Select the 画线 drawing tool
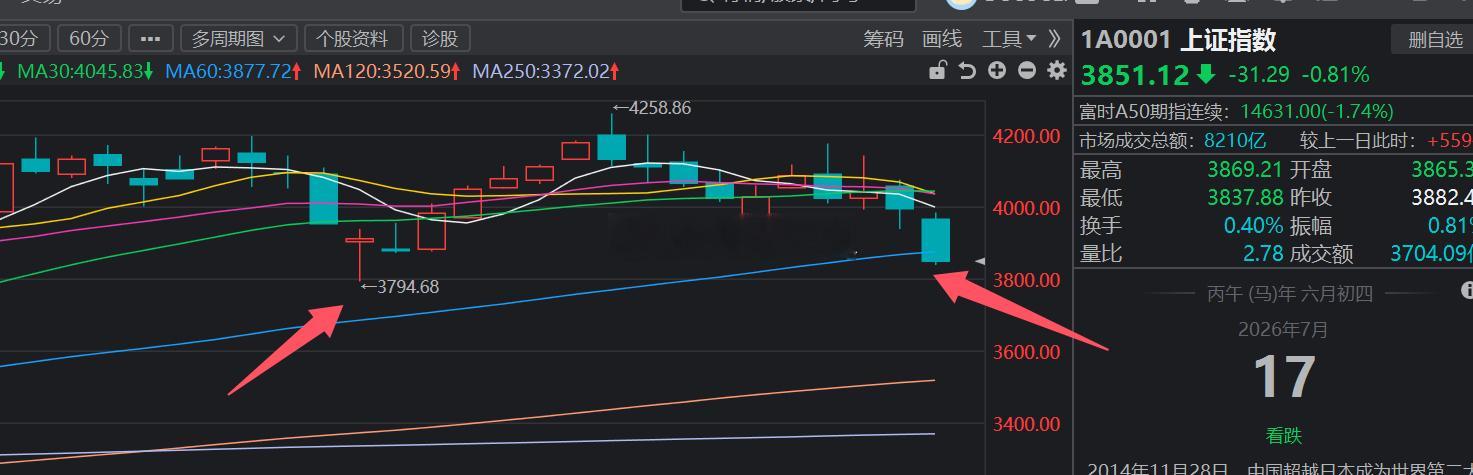This screenshot has height=475, width=1473. tap(941, 39)
